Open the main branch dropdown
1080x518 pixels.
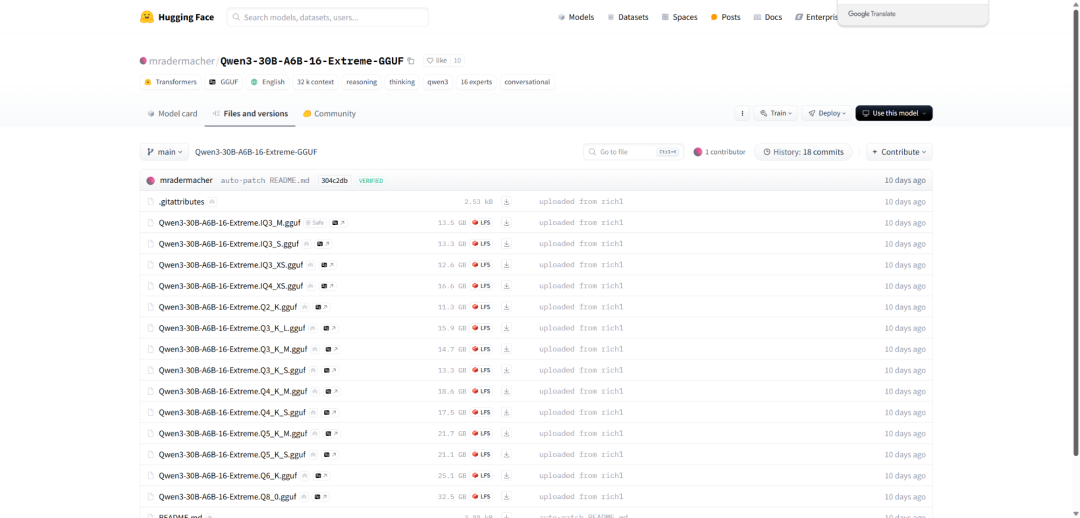[x=164, y=152]
